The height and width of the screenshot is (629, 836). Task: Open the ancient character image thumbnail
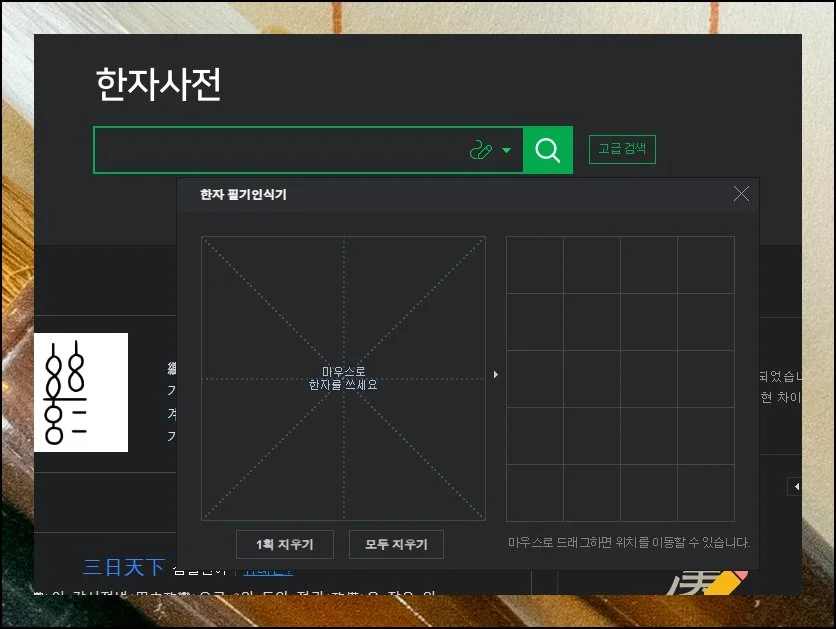click(81, 392)
